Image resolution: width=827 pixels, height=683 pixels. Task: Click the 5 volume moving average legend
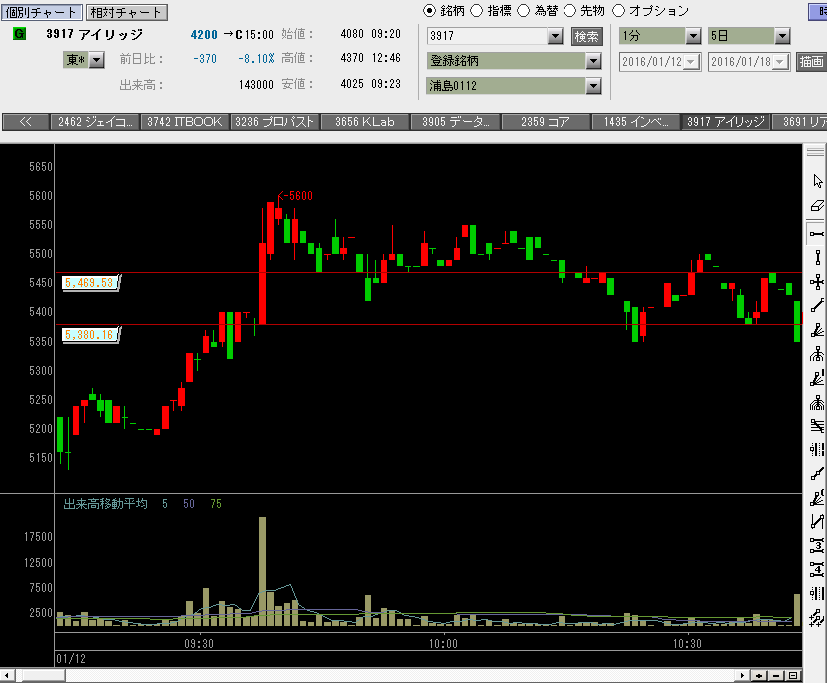click(165, 504)
